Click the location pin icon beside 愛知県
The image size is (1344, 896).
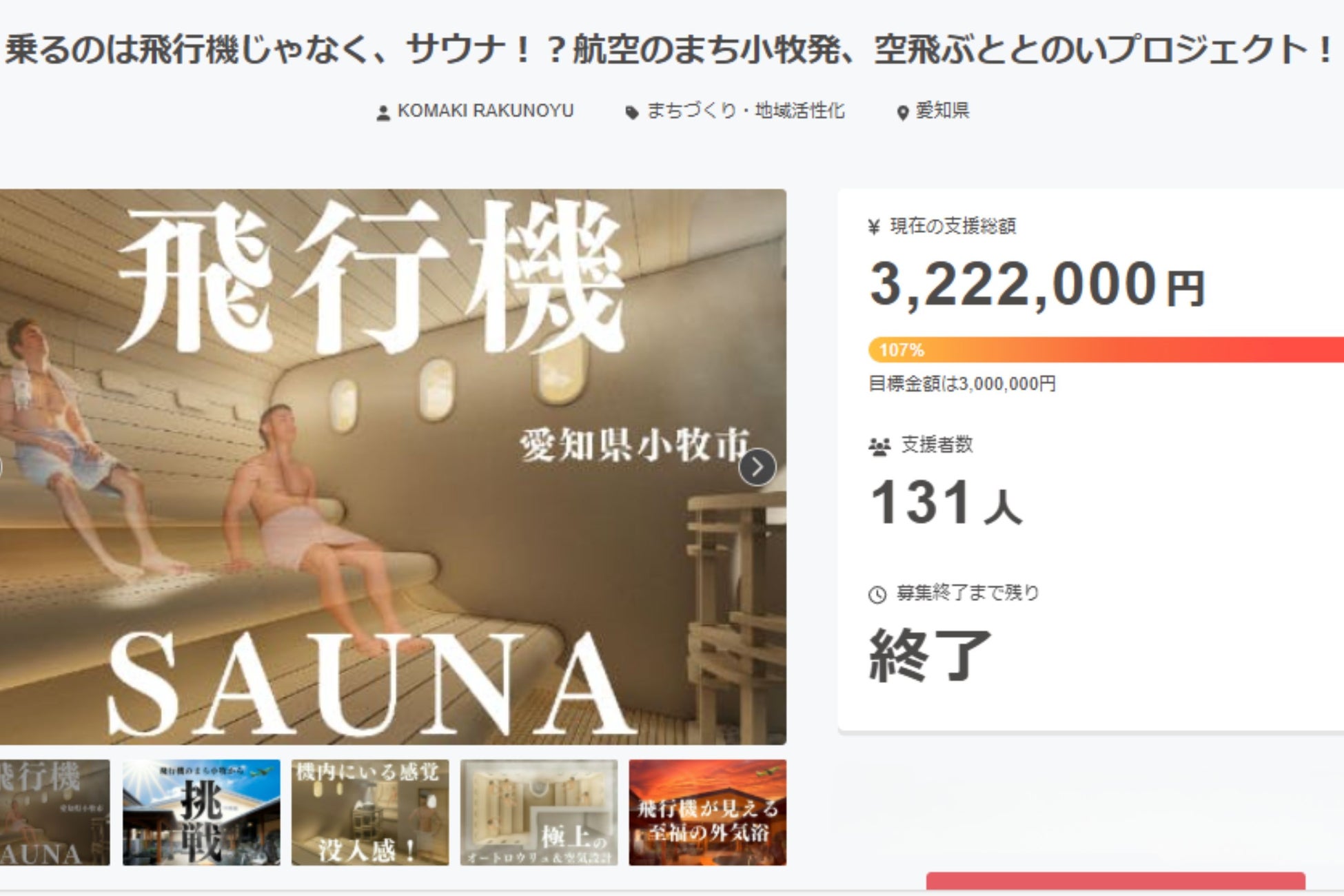(x=902, y=112)
